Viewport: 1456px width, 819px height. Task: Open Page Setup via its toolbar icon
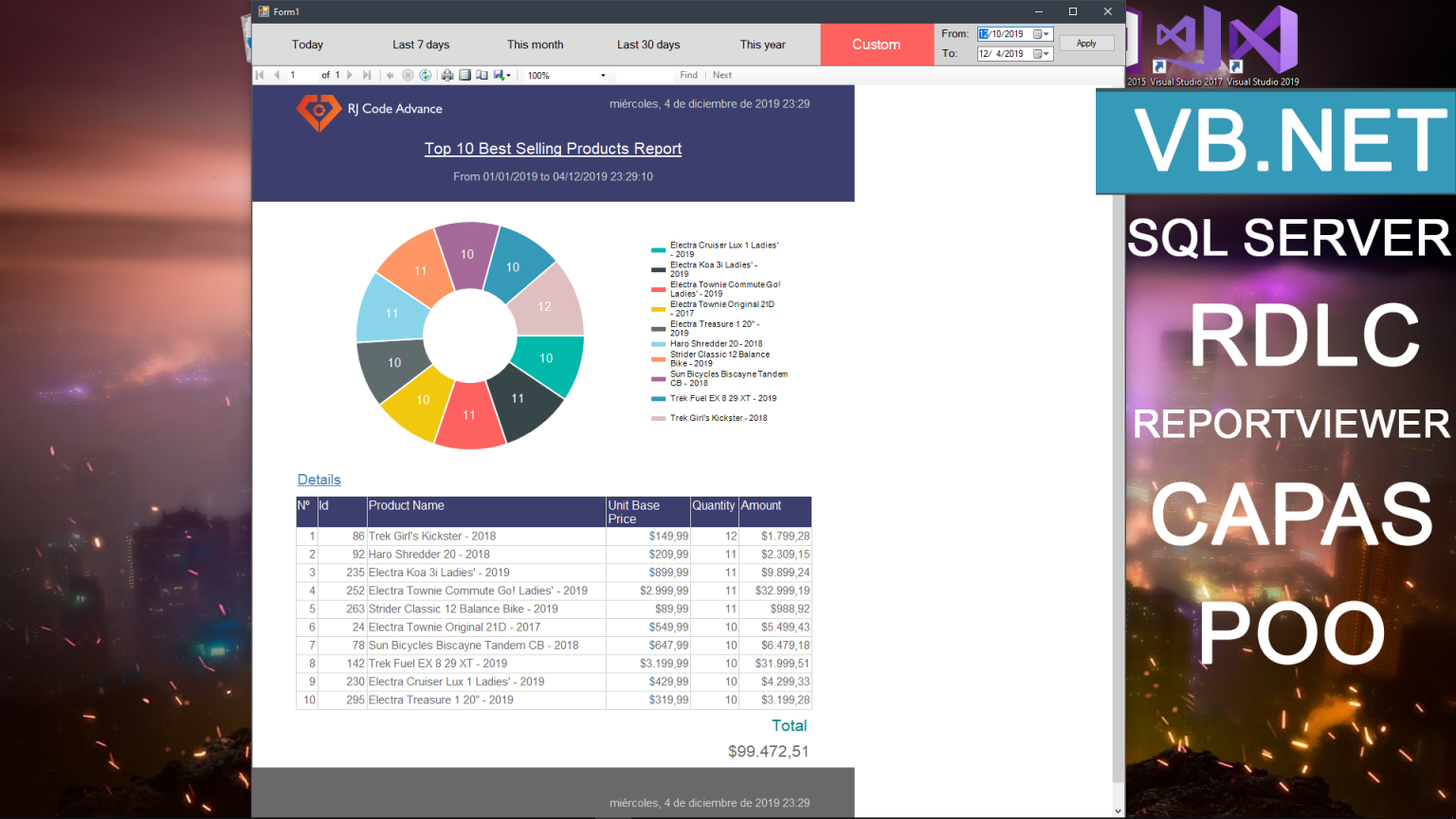coord(482,75)
